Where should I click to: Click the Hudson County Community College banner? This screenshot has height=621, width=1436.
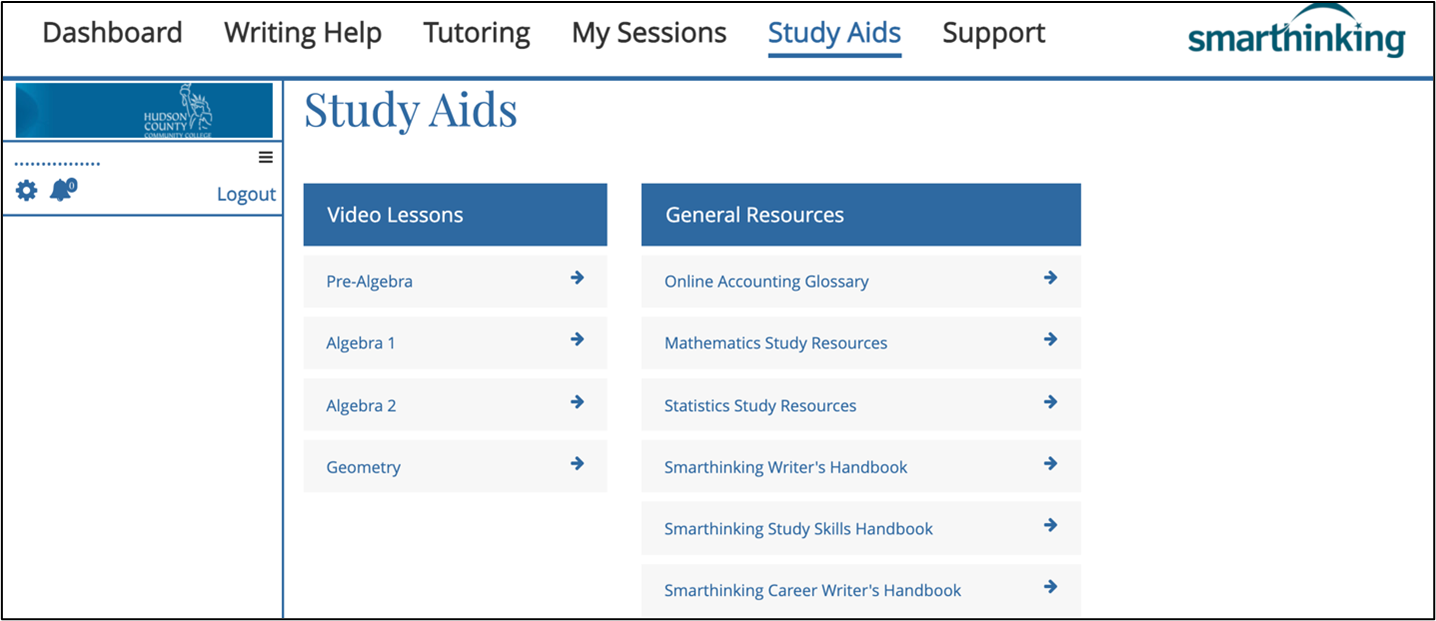144,110
